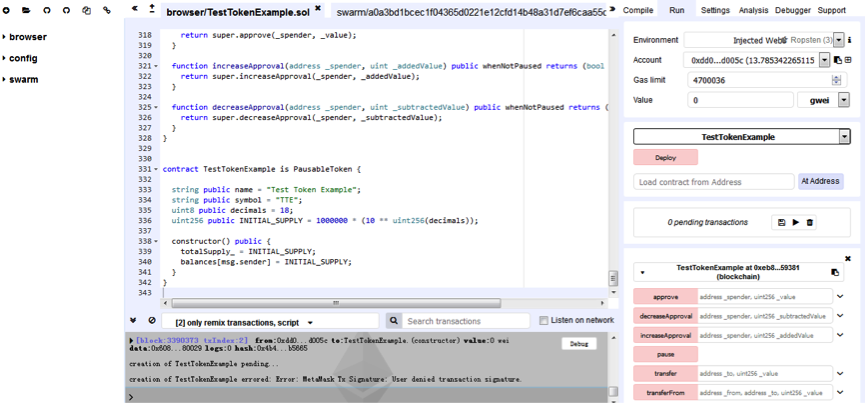Viewport: 866px width, 403px height.
Task: Expand the transfer function parameters chevron
Action: [840, 374]
